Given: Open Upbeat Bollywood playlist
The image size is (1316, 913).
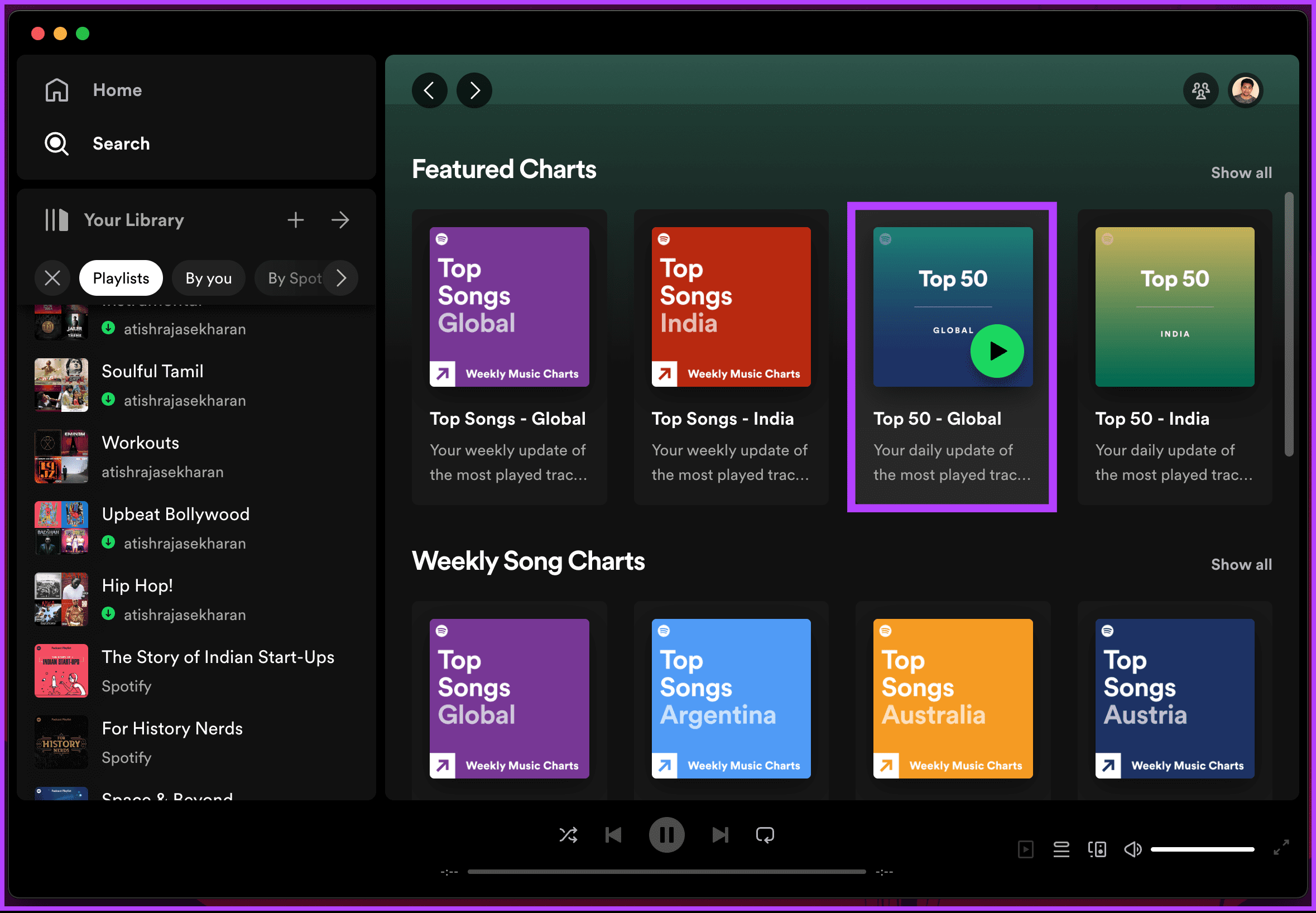Looking at the screenshot, I should click(x=196, y=528).
